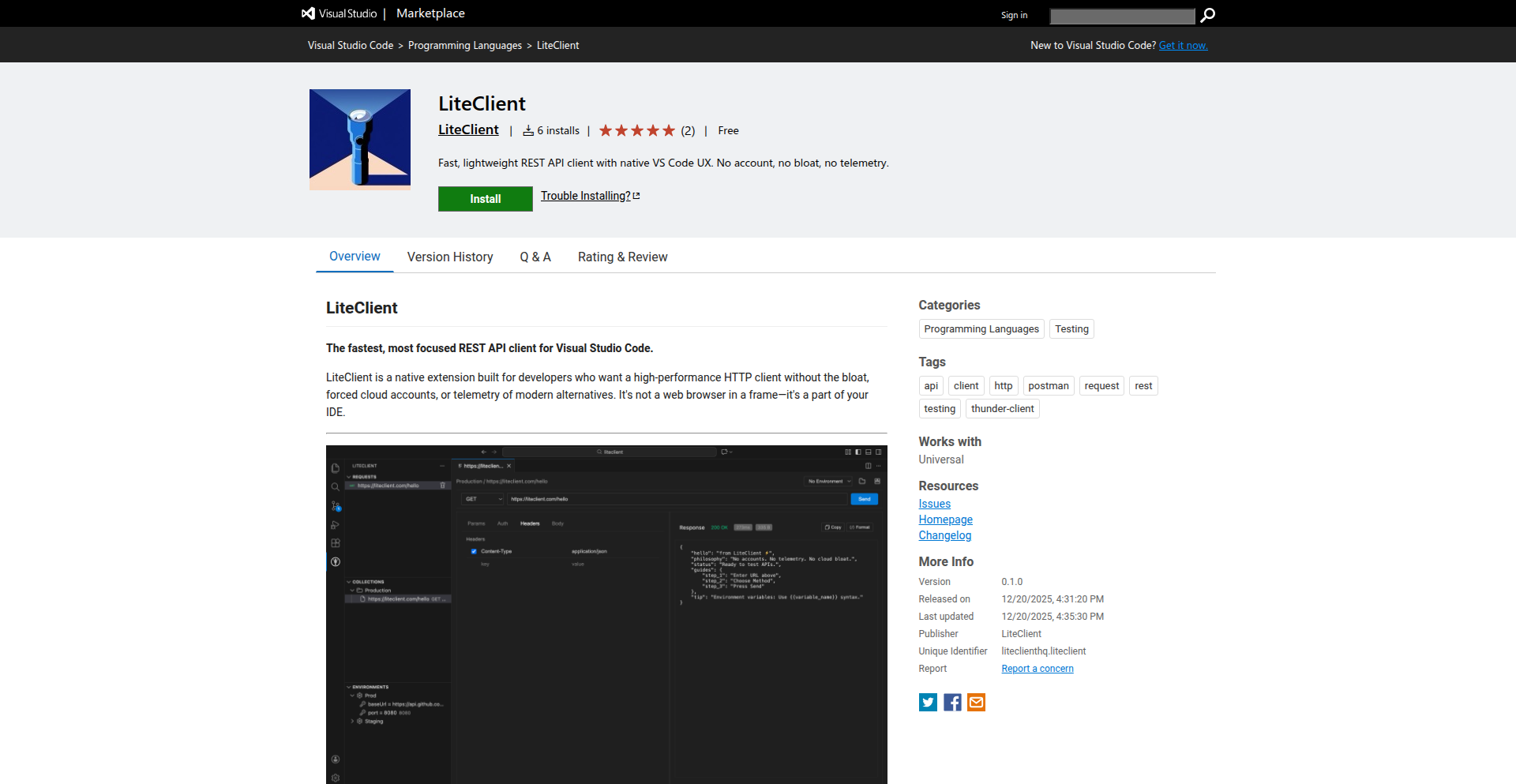This screenshot has width=1516, height=784.
Task: Open the Settings gear at the activity bar bottom
Action: [x=335, y=777]
